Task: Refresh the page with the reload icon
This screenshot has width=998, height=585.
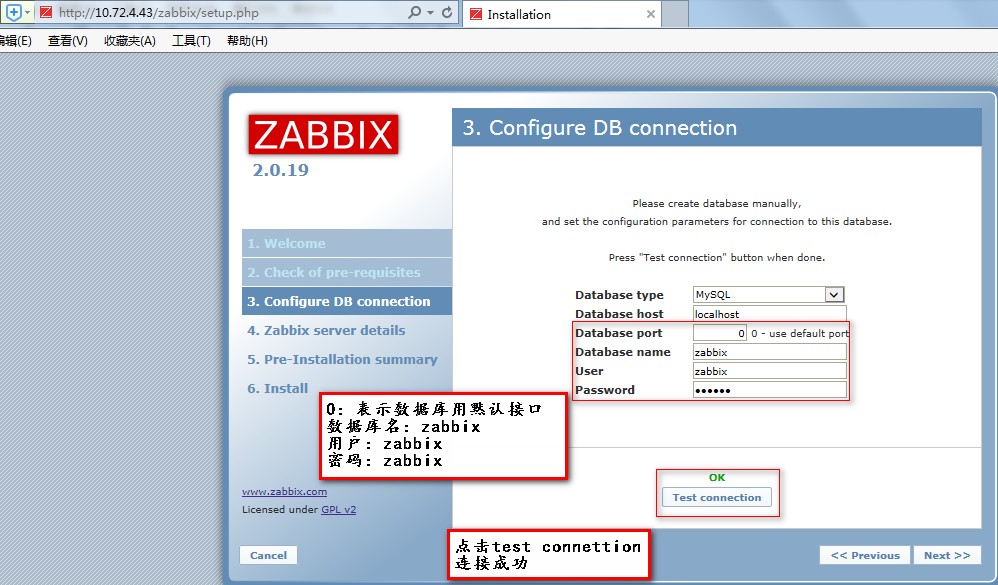Action: click(447, 12)
